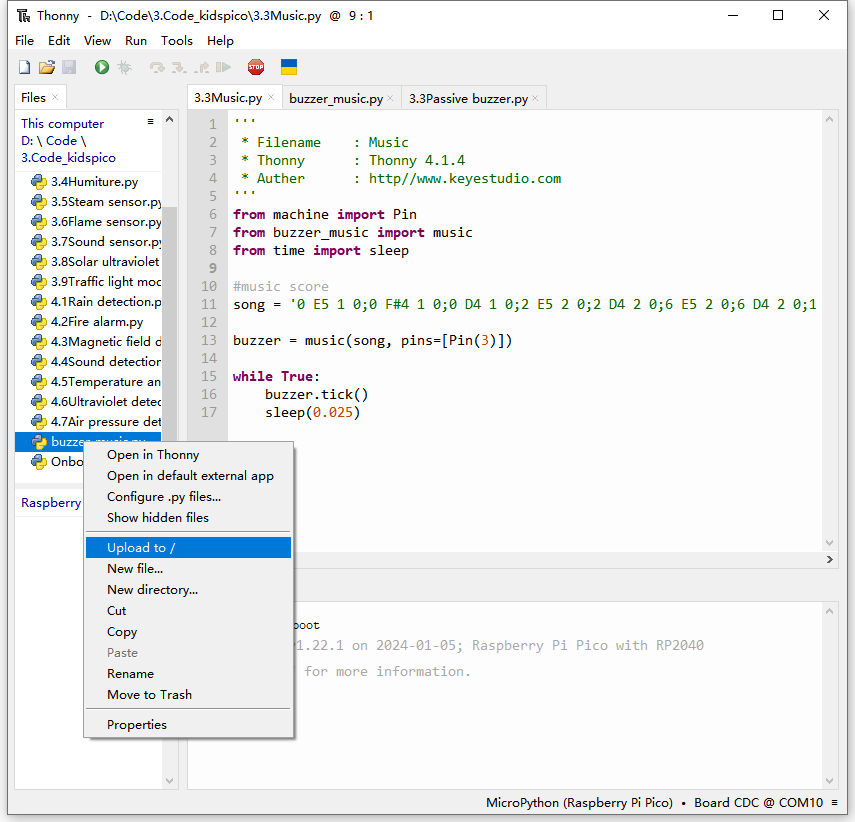Click the This computer link

pyautogui.click(x=62, y=124)
